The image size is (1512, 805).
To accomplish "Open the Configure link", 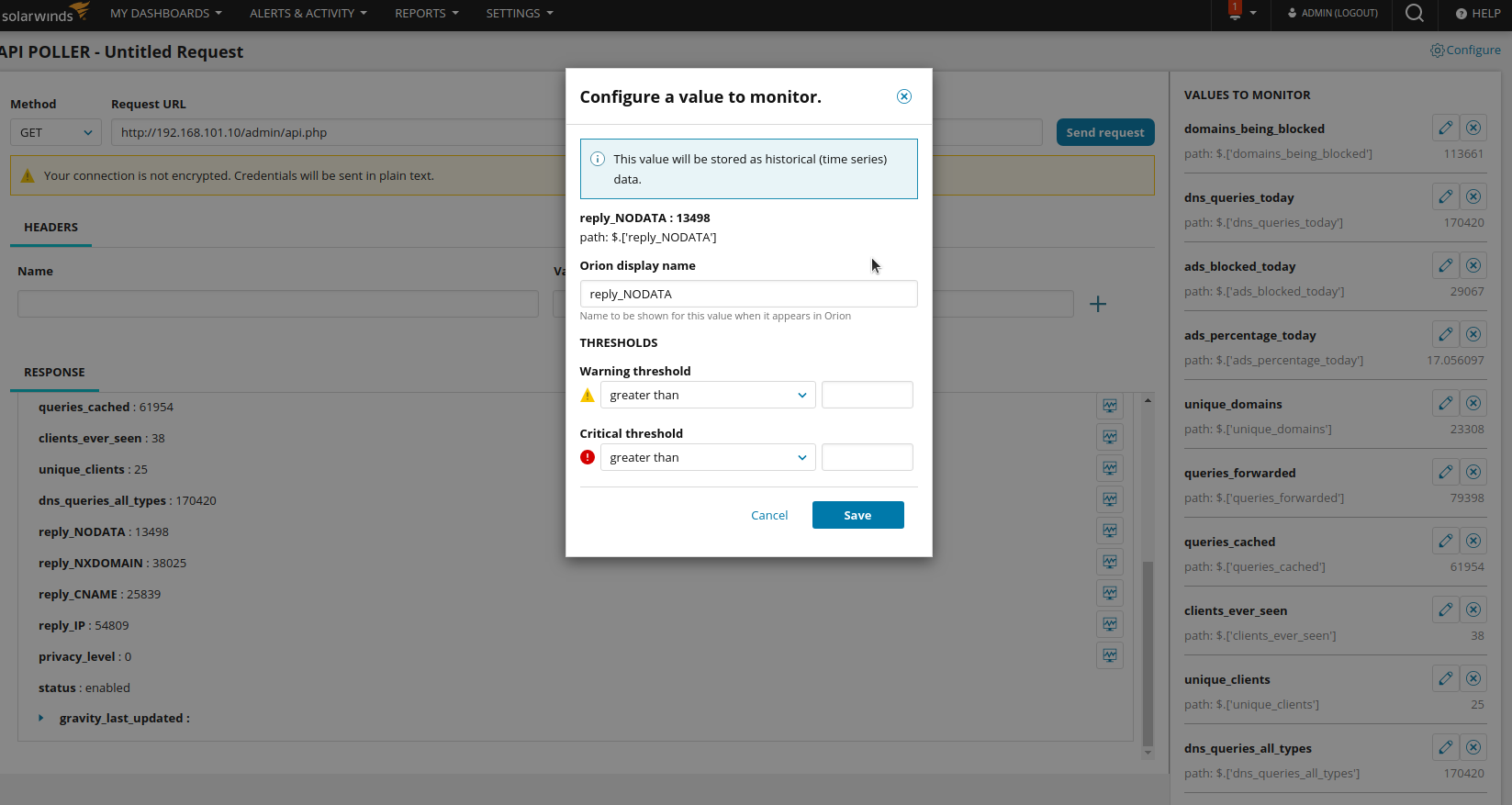I will coord(1466,50).
